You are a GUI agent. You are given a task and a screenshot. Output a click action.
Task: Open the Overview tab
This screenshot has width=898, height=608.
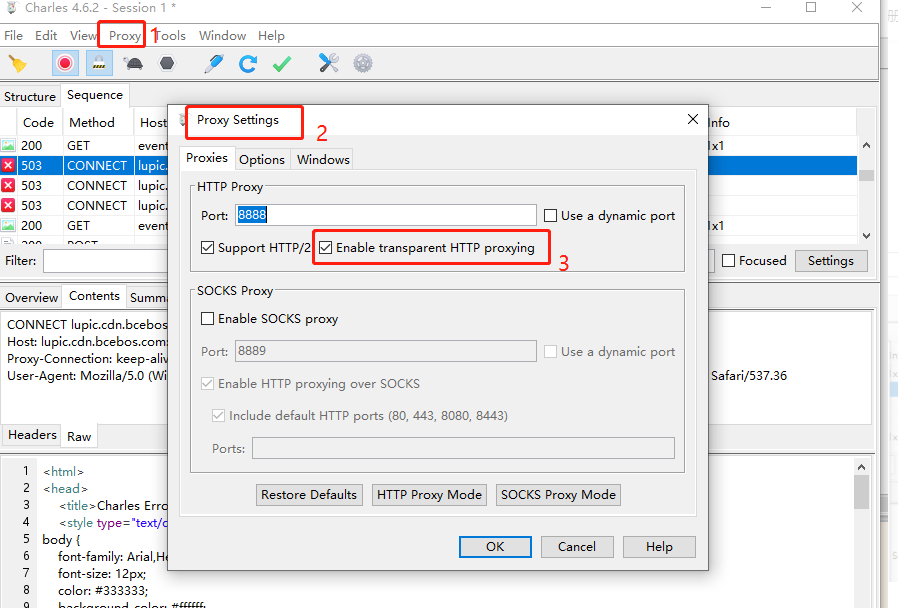[31, 298]
